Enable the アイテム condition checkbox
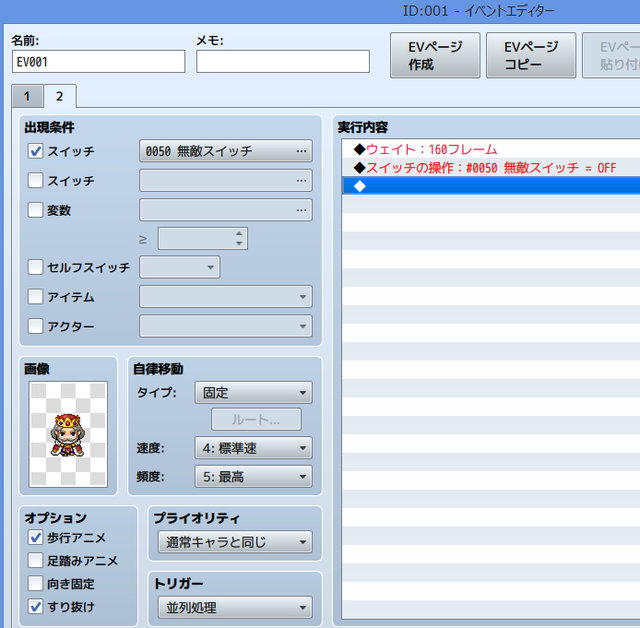 click(35, 297)
